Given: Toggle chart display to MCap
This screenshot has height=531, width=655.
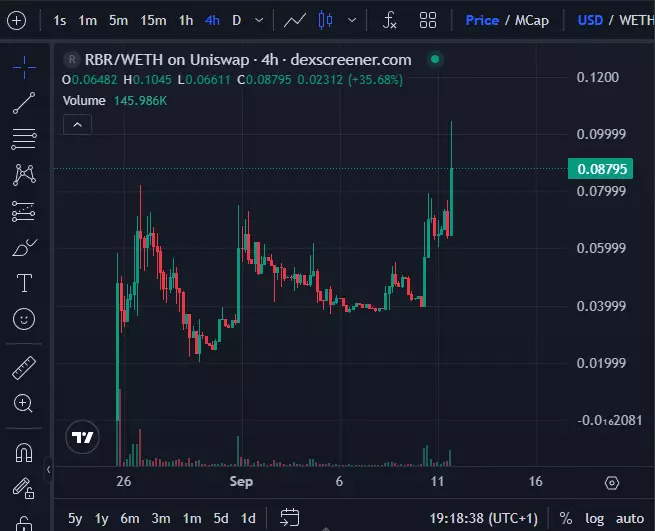Looking at the screenshot, I should pyautogui.click(x=531, y=20).
